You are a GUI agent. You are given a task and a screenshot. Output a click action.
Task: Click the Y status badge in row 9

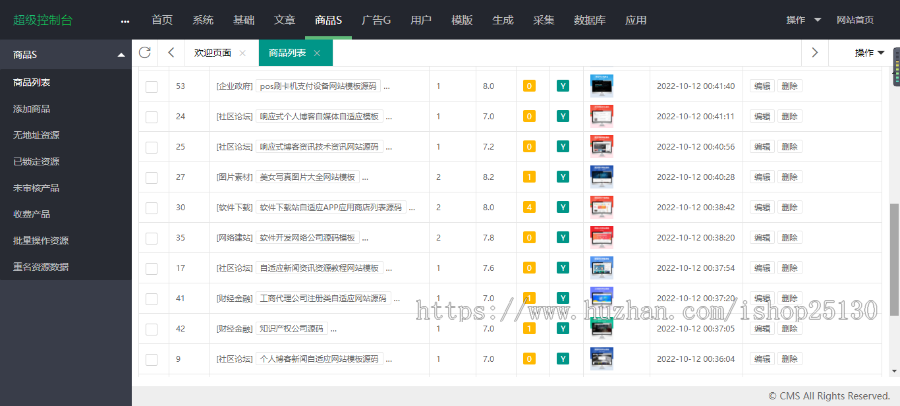click(x=563, y=359)
